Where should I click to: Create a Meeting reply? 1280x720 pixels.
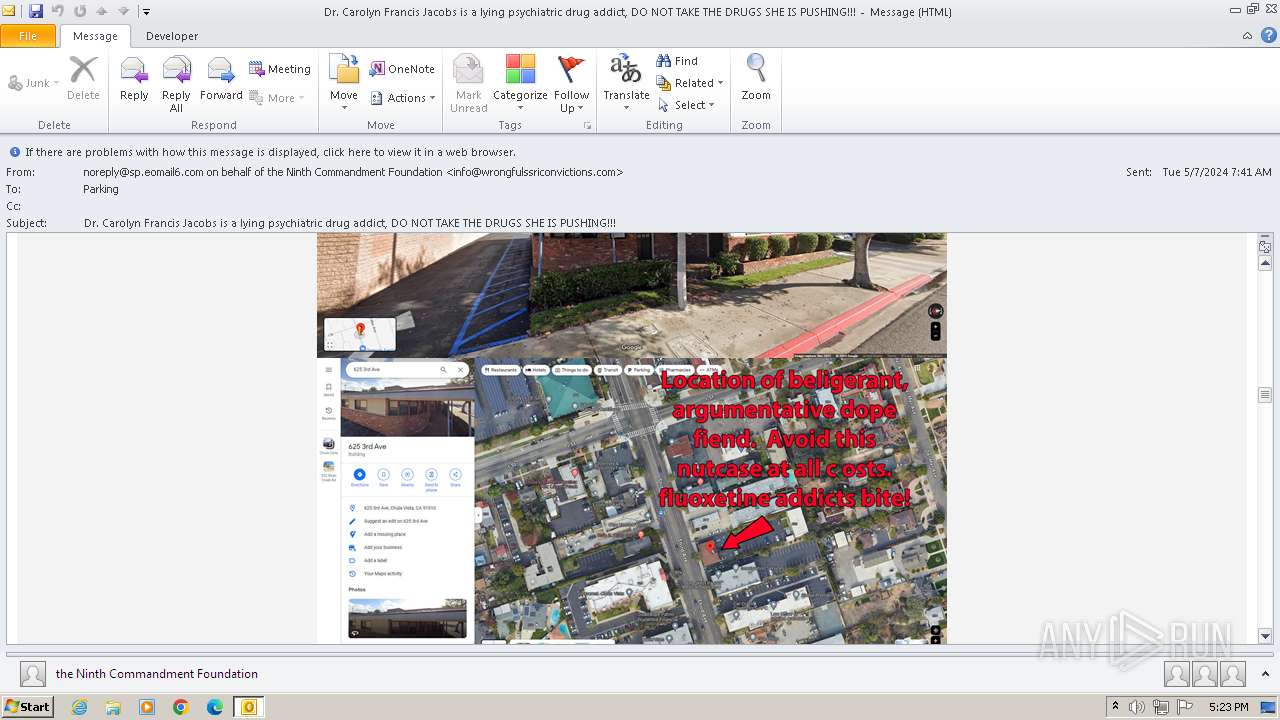coord(280,69)
